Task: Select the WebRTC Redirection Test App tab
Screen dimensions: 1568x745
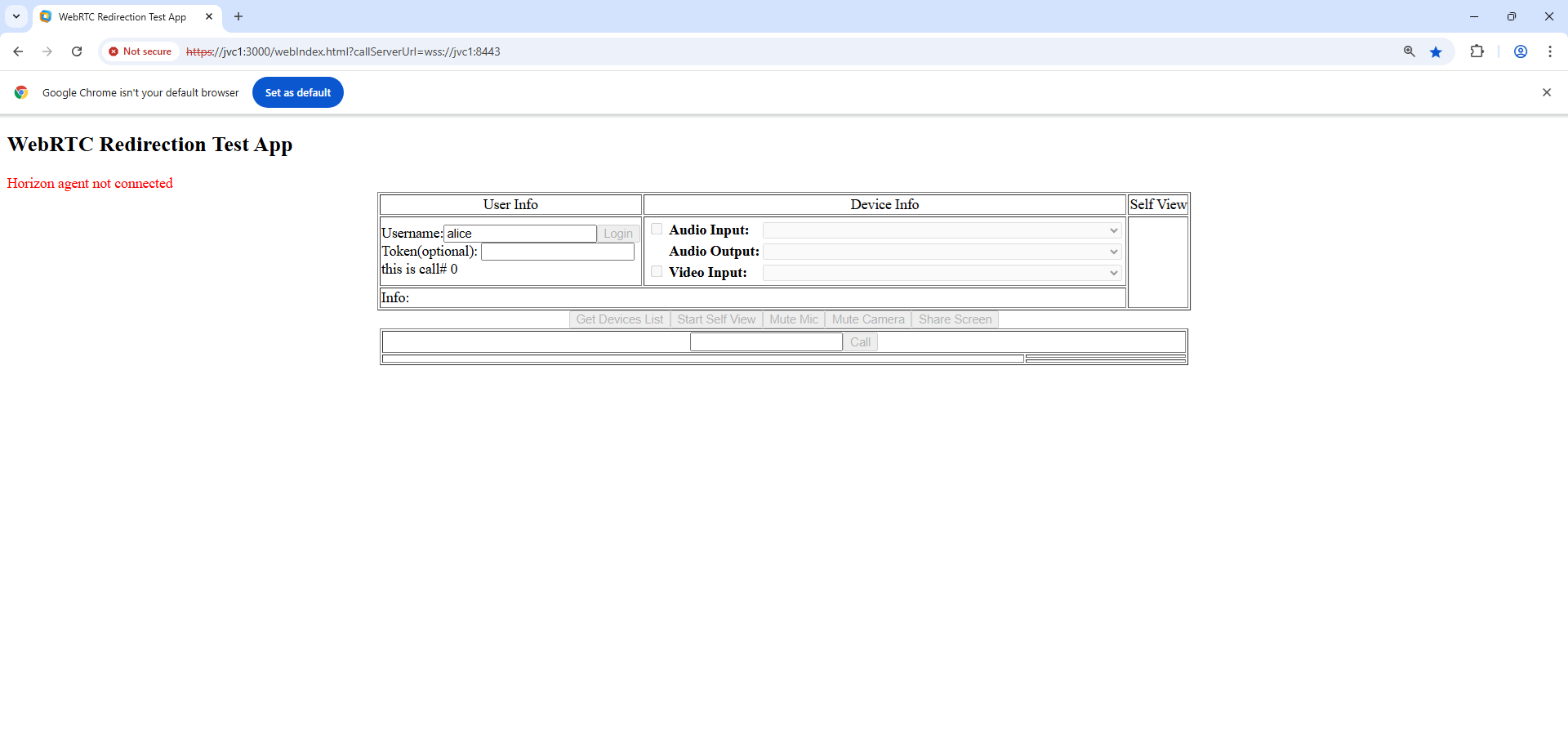Action: 122,16
